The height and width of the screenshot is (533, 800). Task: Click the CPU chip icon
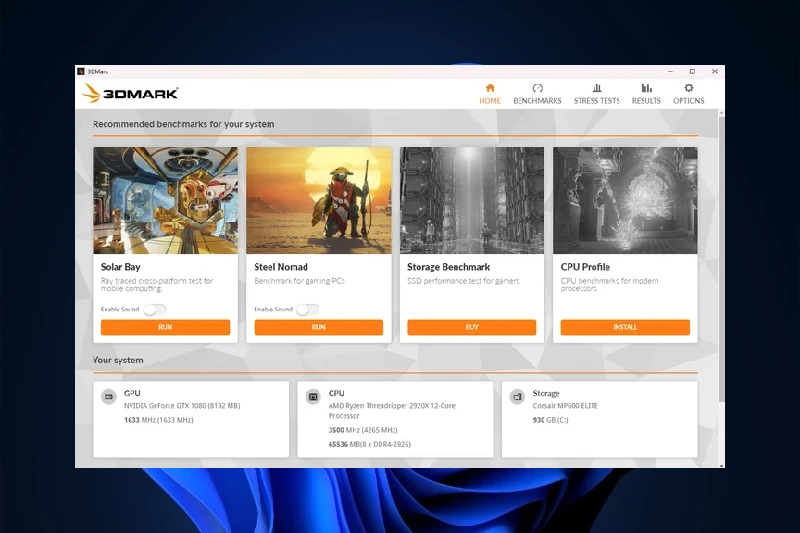pos(313,396)
